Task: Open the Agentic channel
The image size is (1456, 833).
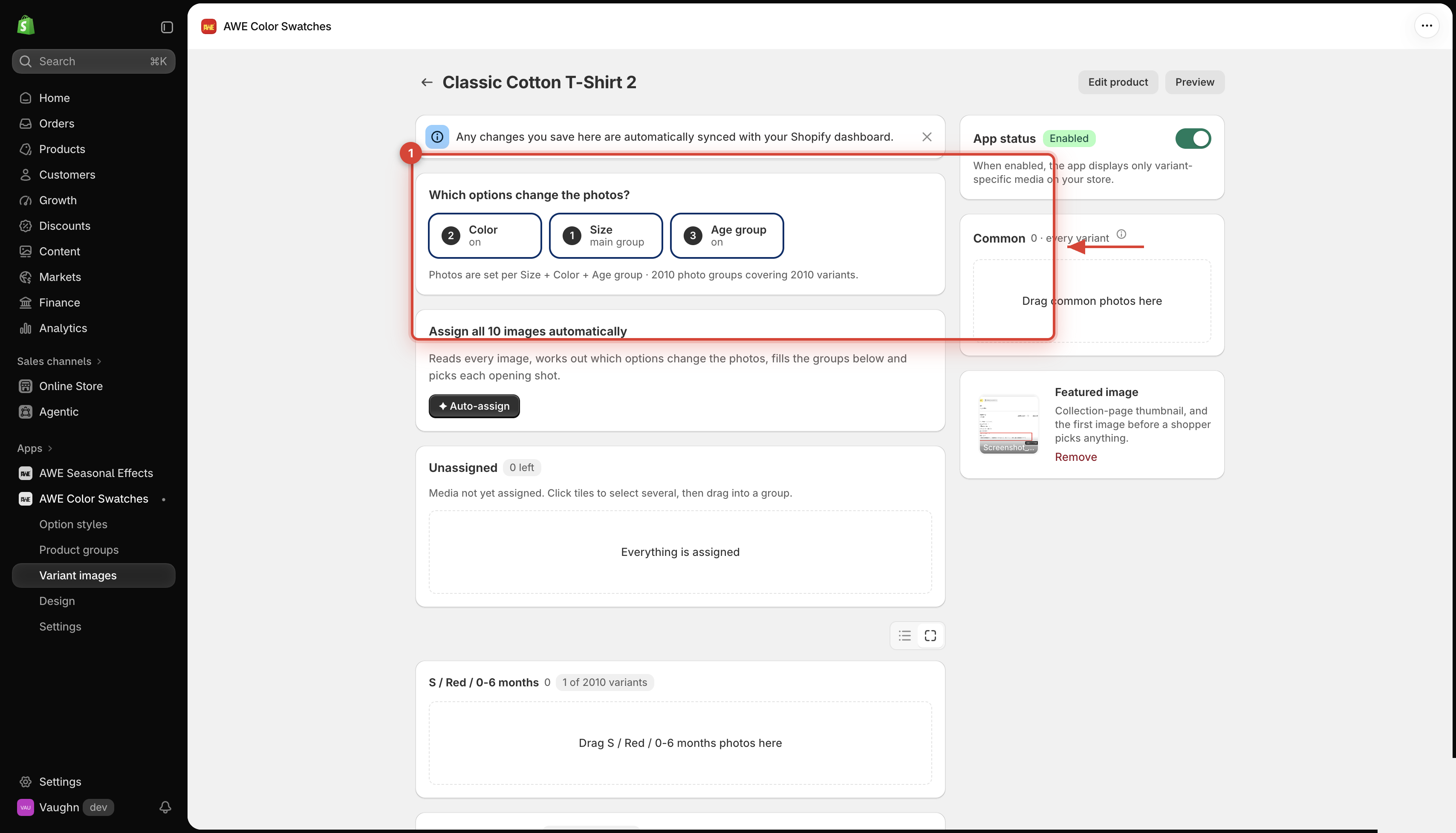Action: tap(94, 412)
